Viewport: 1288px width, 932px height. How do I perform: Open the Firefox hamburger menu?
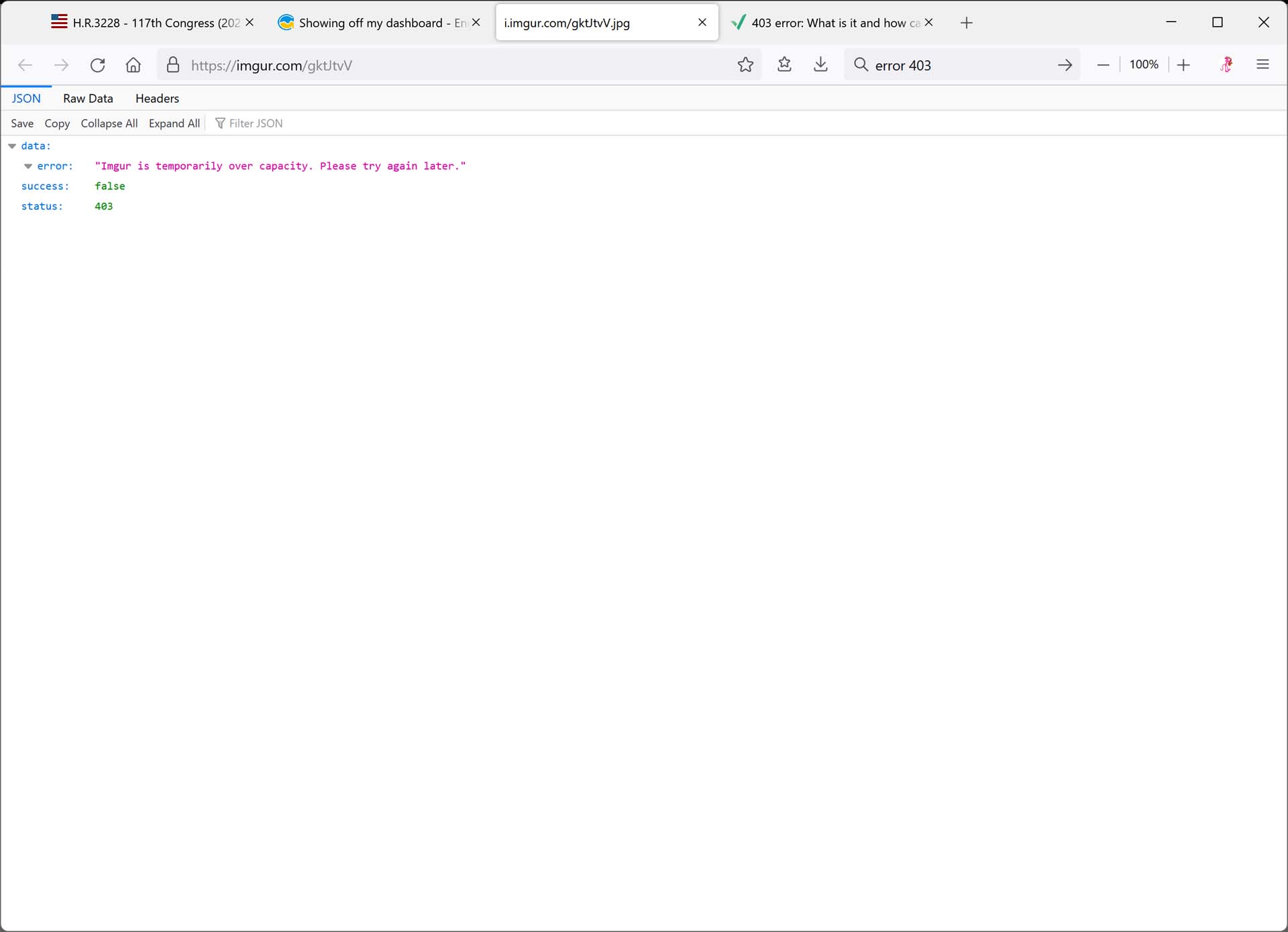click(1263, 65)
